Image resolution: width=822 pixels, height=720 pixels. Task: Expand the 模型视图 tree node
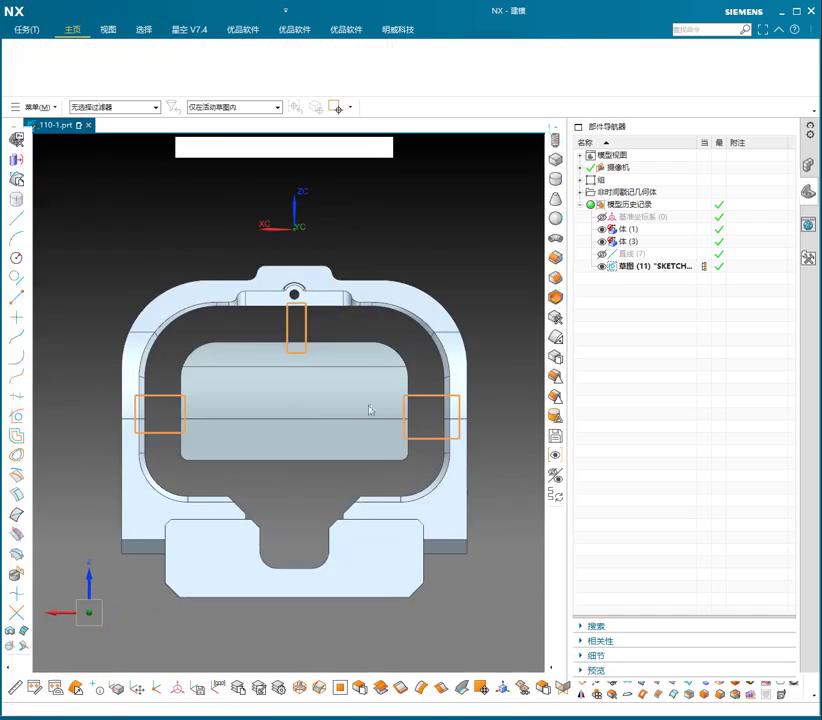point(580,155)
